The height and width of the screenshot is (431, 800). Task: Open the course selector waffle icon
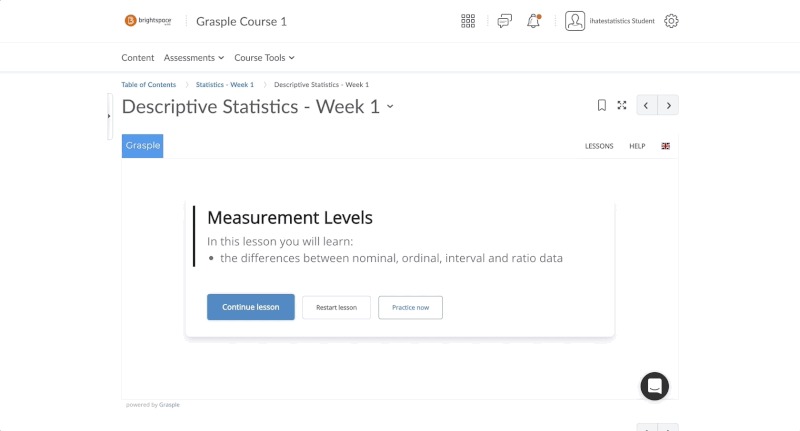tap(468, 21)
